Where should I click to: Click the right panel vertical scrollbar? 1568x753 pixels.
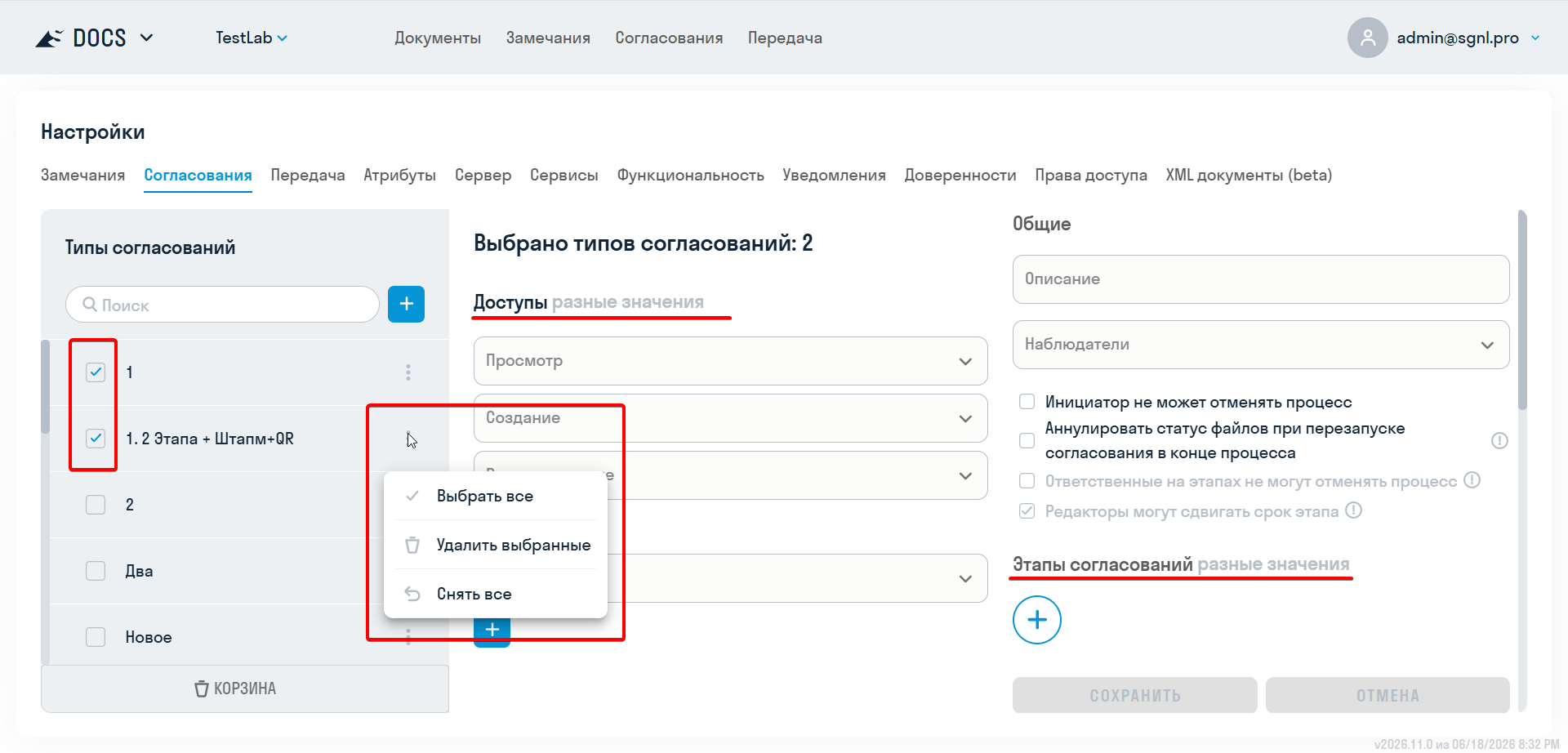tap(1522, 310)
